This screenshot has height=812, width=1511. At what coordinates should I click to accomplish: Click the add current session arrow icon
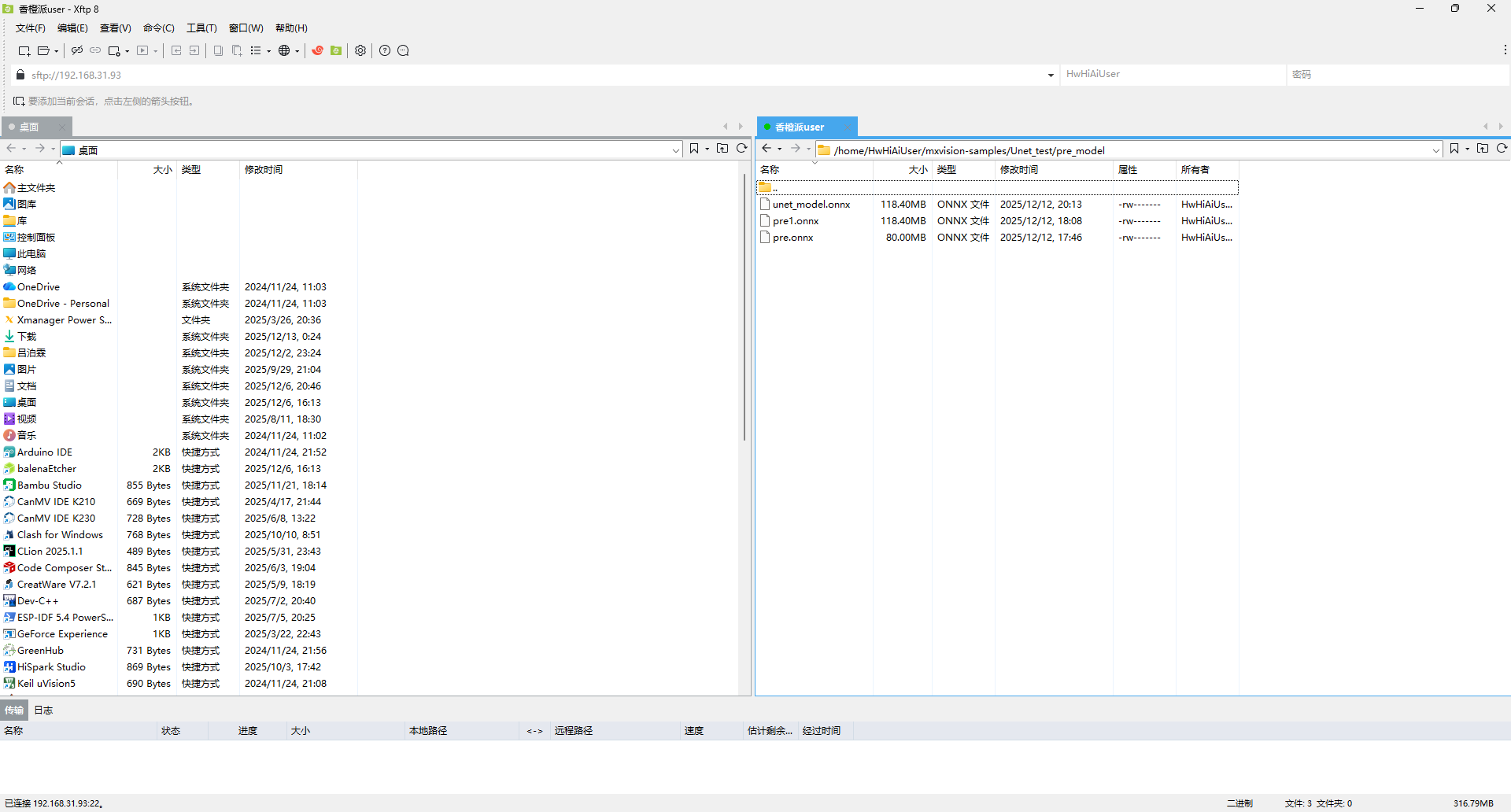pyautogui.click(x=19, y=101)
